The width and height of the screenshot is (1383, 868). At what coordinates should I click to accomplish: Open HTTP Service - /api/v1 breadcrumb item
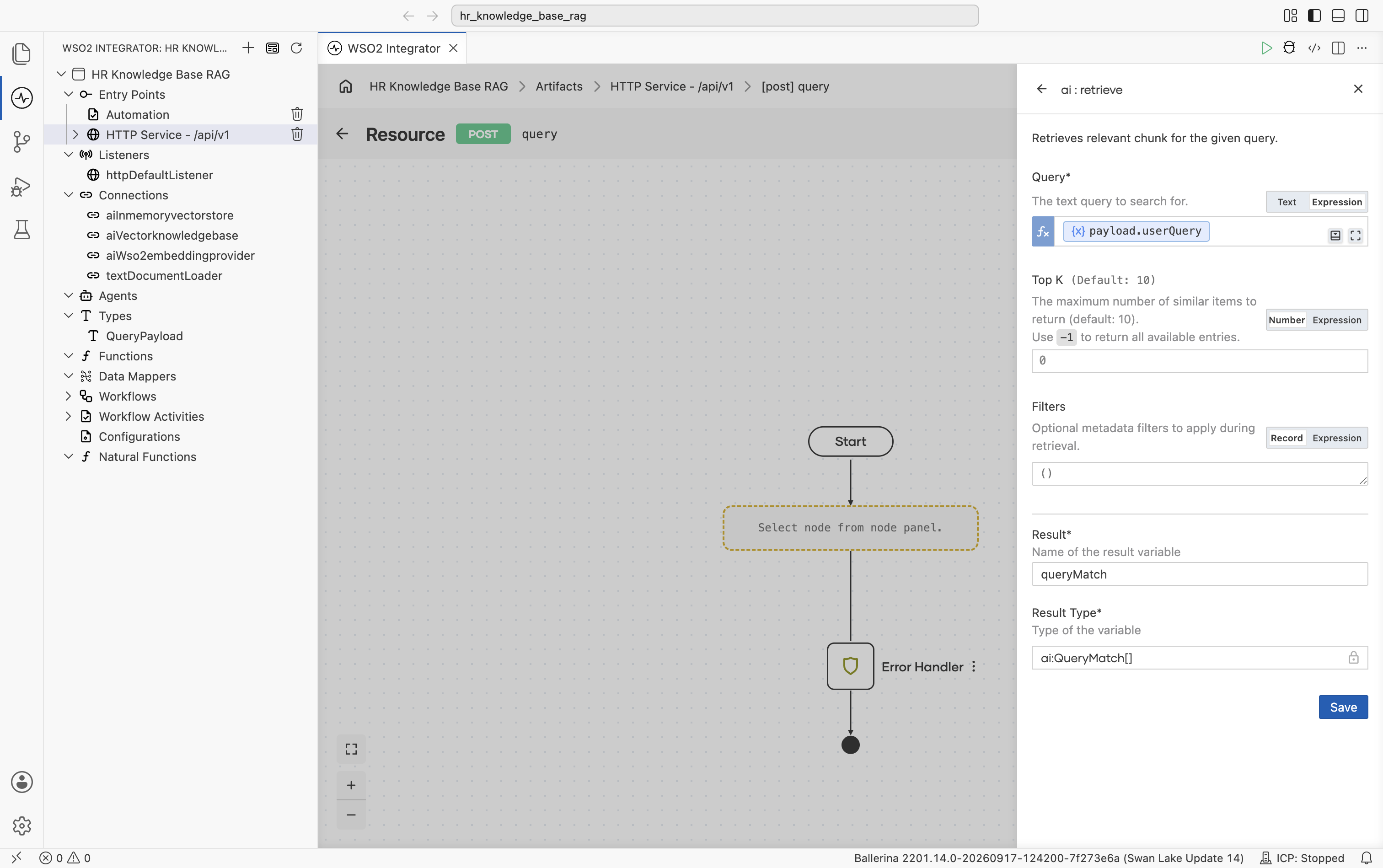tap(672, 86)
